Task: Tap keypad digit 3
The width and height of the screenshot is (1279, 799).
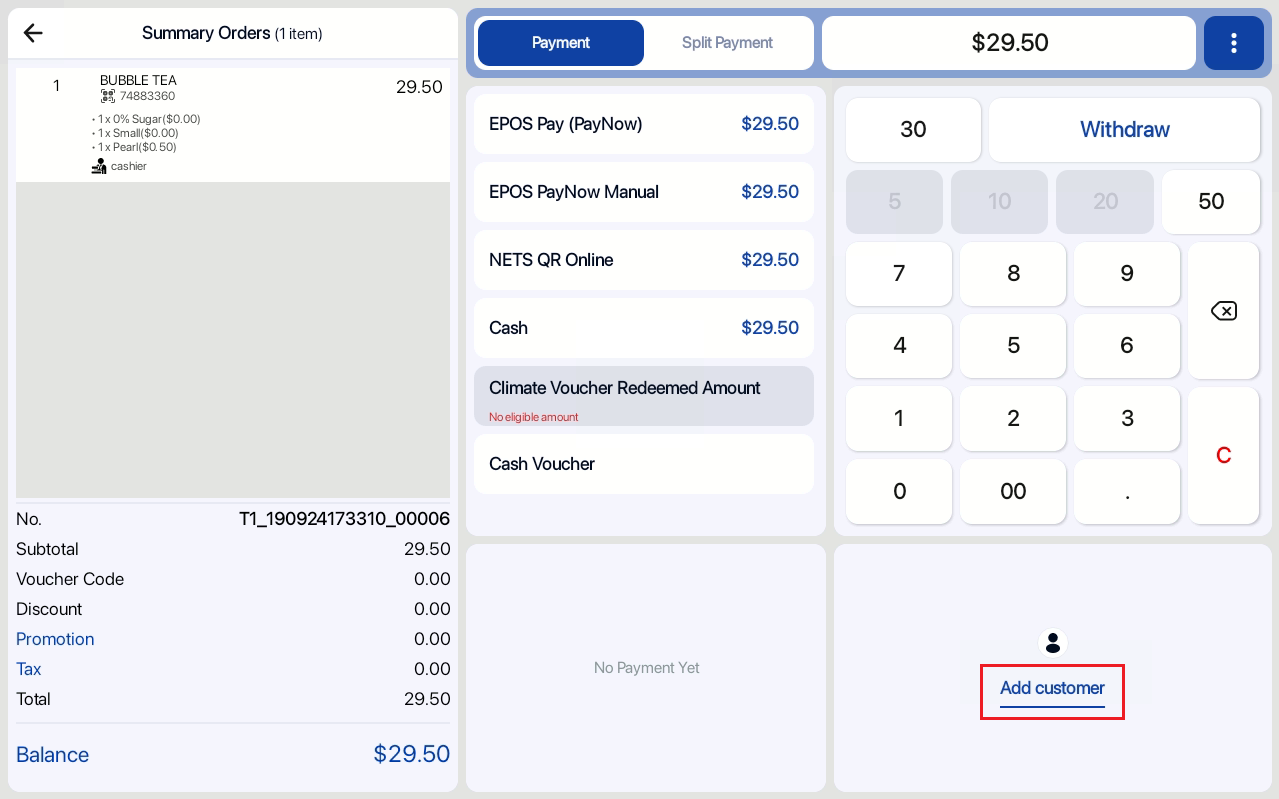Action: [x=1127, y=419]
